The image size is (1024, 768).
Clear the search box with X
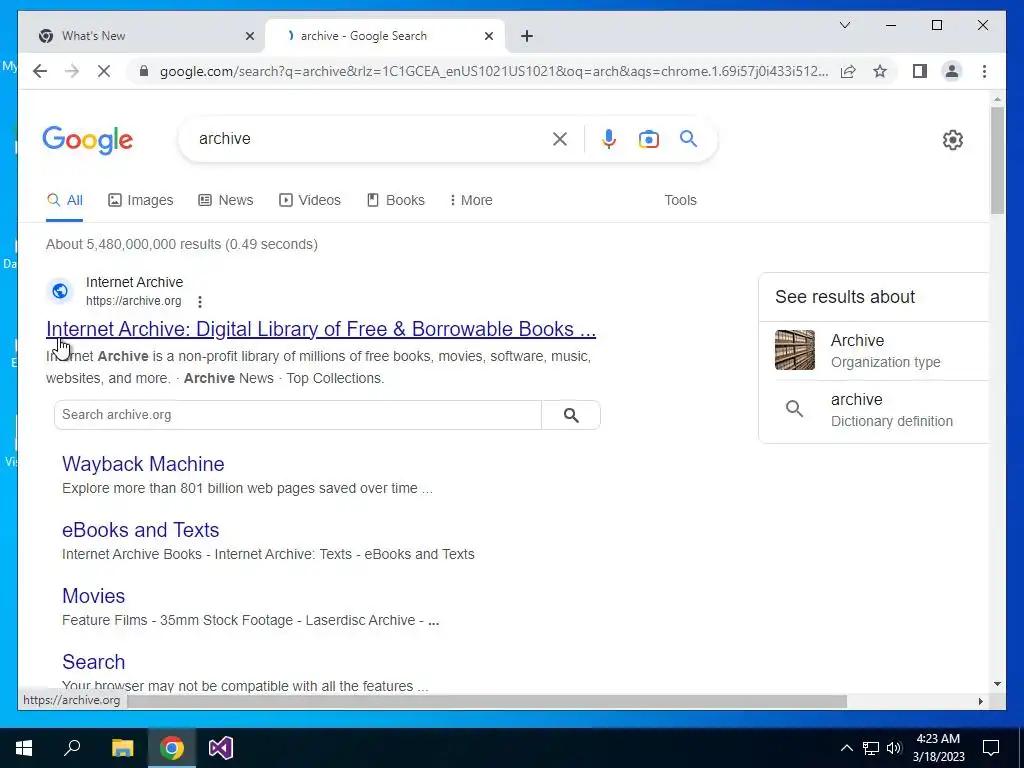coord(560,139)
